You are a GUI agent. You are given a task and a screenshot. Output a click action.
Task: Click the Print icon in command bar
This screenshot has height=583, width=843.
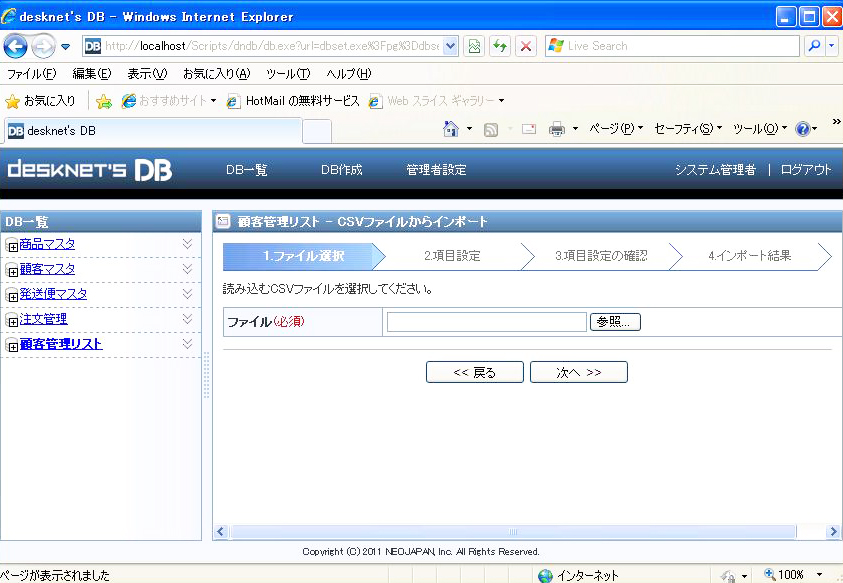tap(557, 129)
